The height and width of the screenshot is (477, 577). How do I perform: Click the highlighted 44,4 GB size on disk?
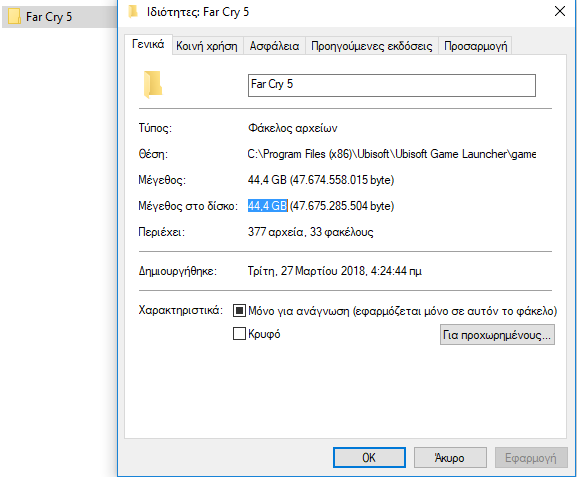click(268, 206)
